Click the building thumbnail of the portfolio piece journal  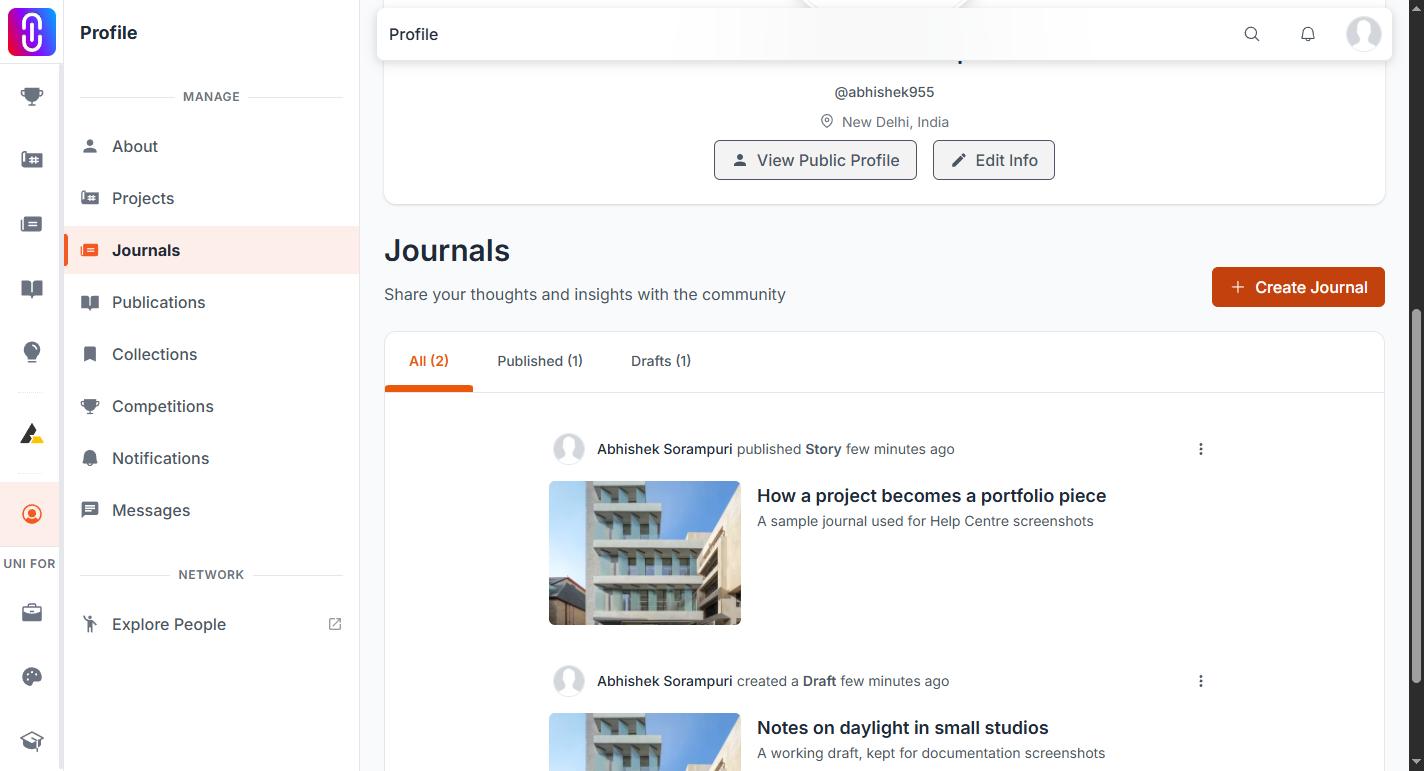(x=645, y=553)
